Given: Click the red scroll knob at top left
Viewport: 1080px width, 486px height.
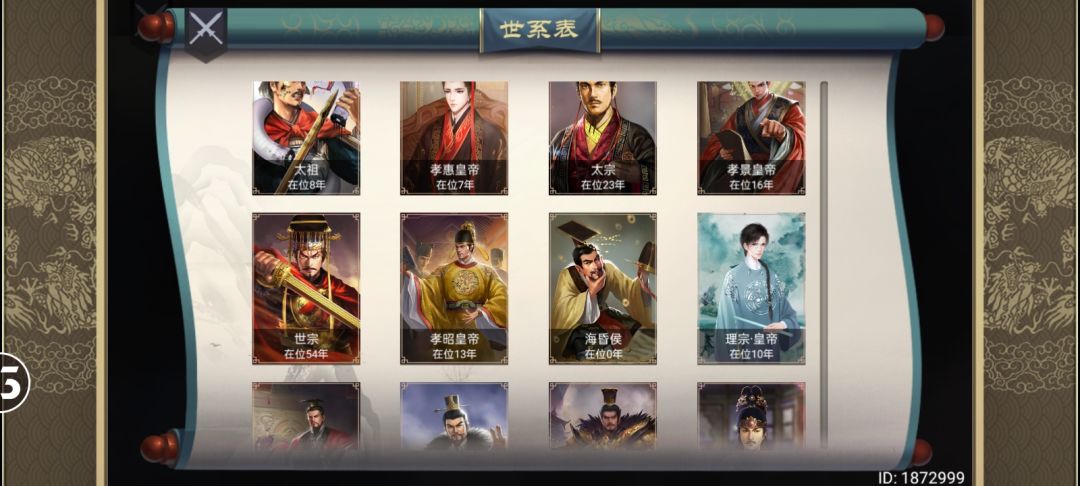Looking at the screenshot, I should tap(156, 27).
